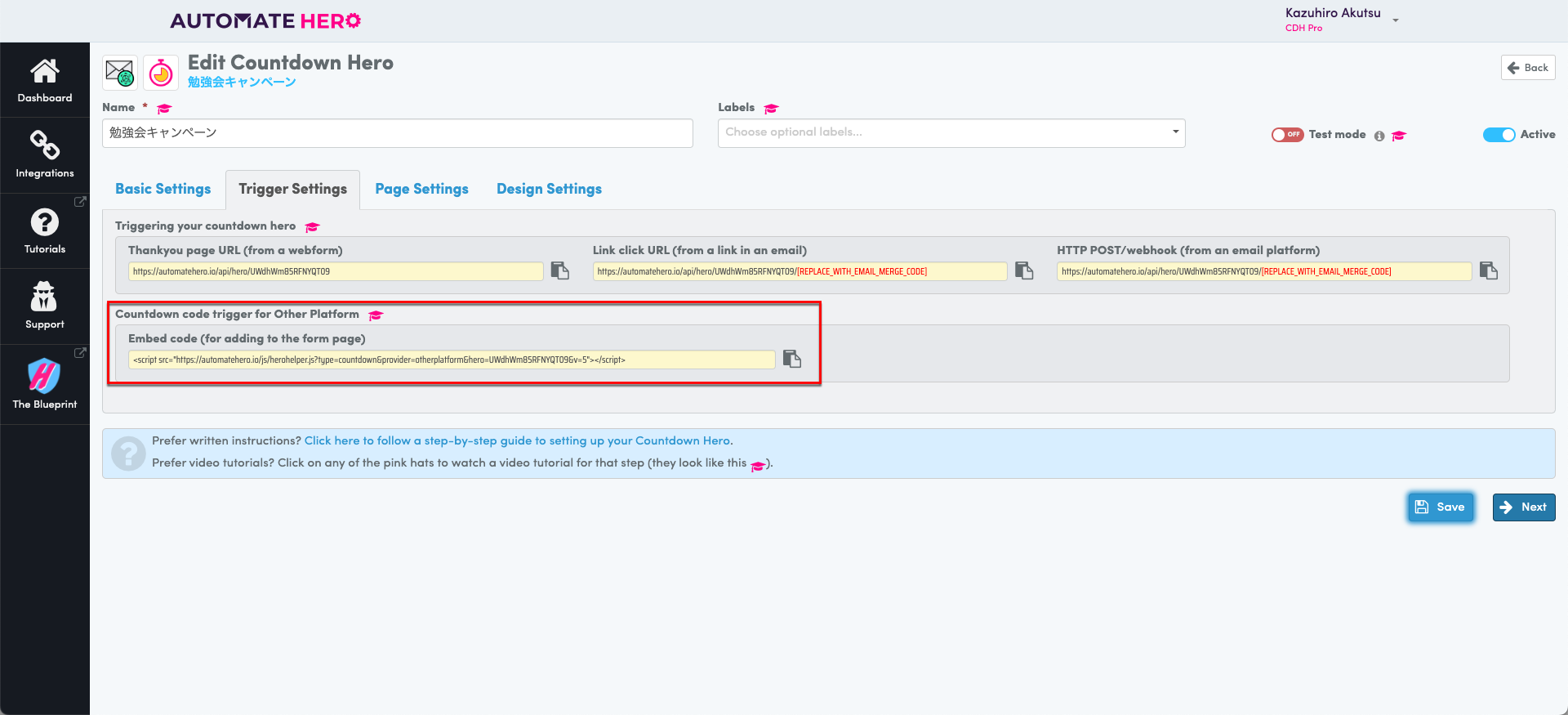Click the 勉強会キャンペーン subtitle link

pos(242,82)
